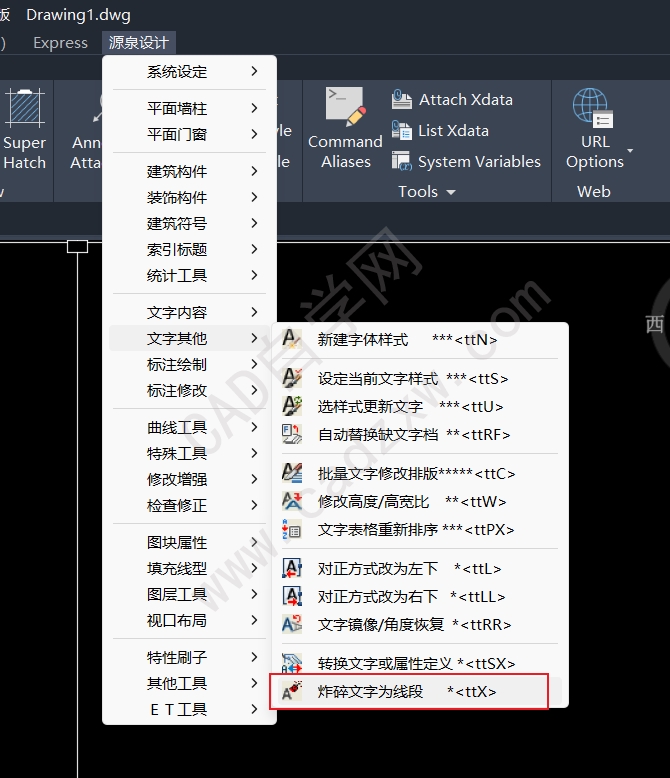The image size is (670, 778).
Task: Expand the 平面门窗 submenu arrow
Action: pyautogui.click(x=254, y=134)
